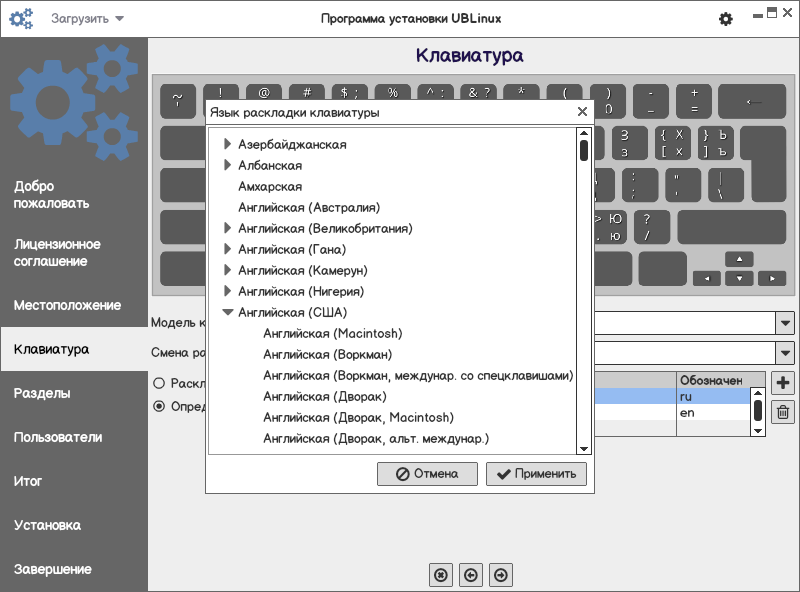800x592 pixels.
Task: Click the language list scroll up arrow
Action: click(584, 133)
